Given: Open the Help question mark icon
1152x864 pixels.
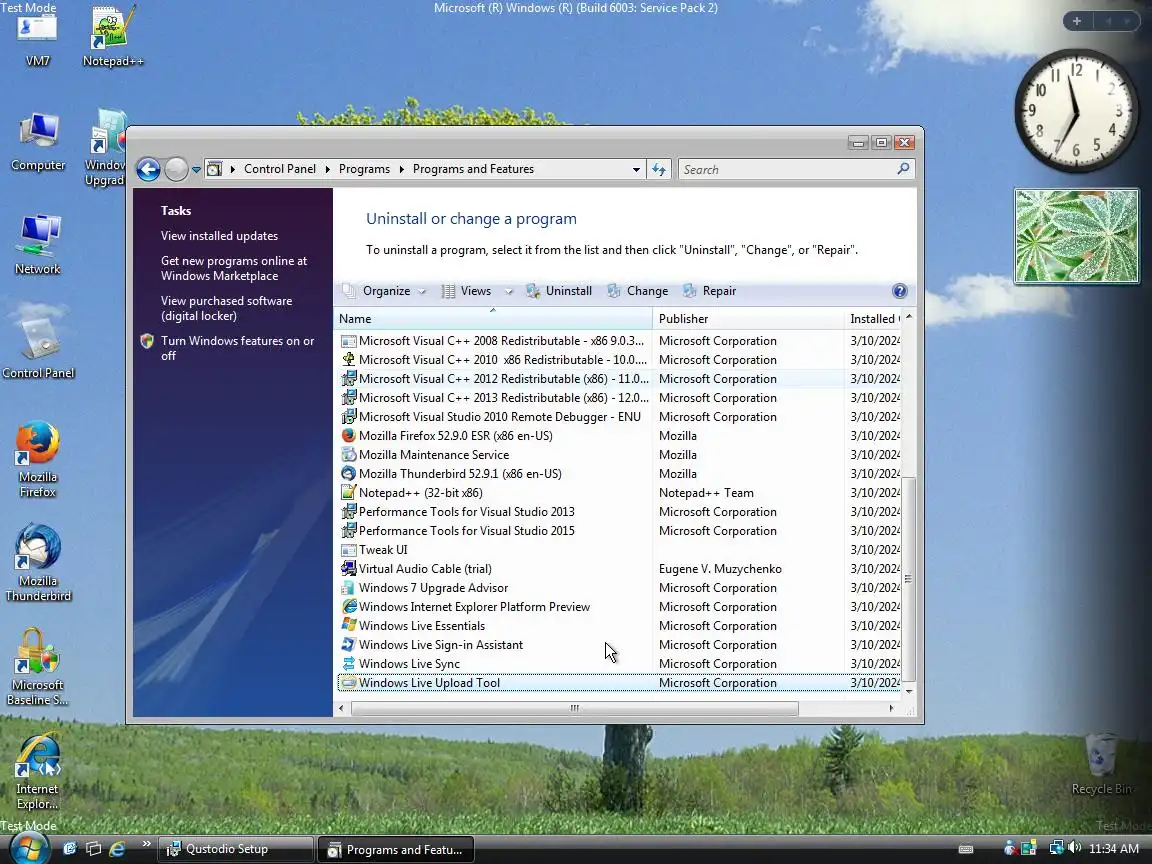Looking at the screenshot, I should pos(899,291).
